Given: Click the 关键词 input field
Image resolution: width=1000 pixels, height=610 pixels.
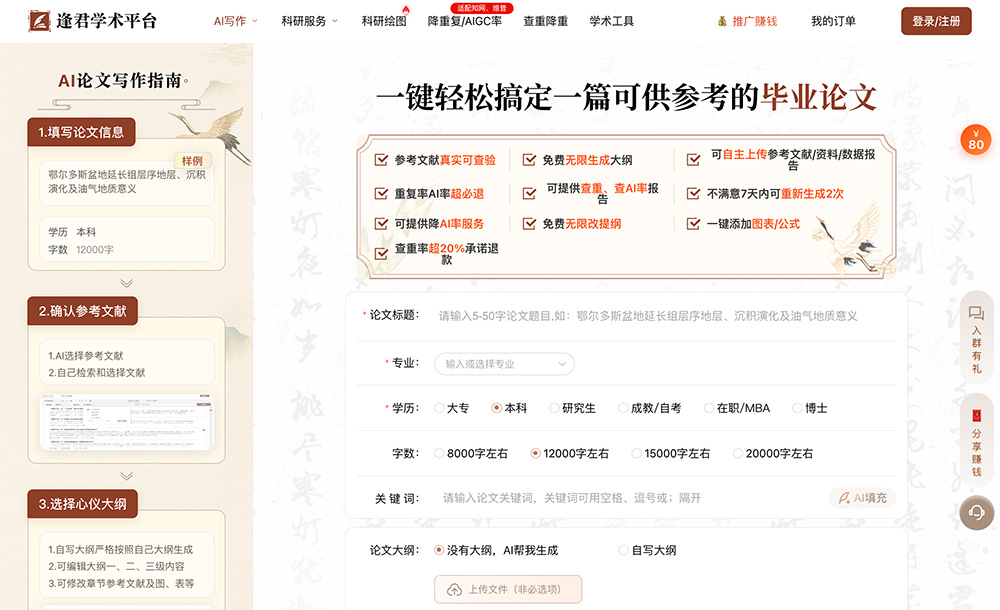Looking at the screenshot, I should [631, 498].
